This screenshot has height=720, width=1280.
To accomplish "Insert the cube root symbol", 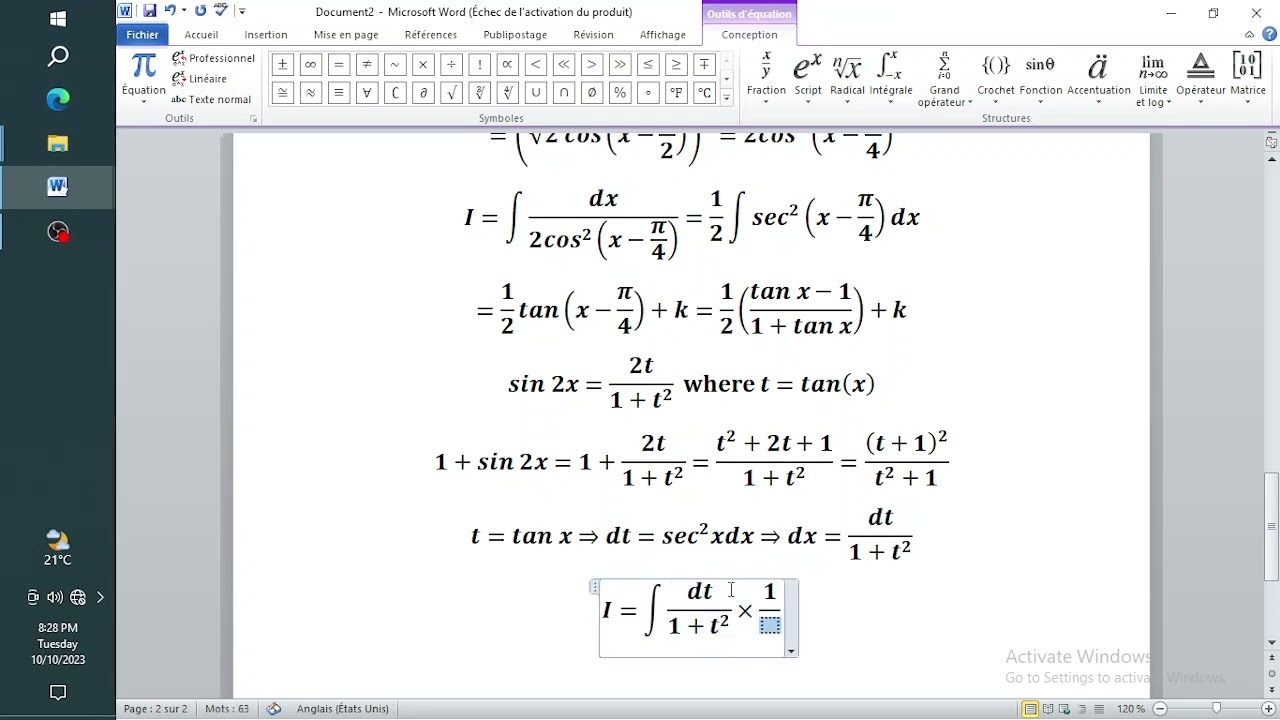I will [x=479, y=93].
